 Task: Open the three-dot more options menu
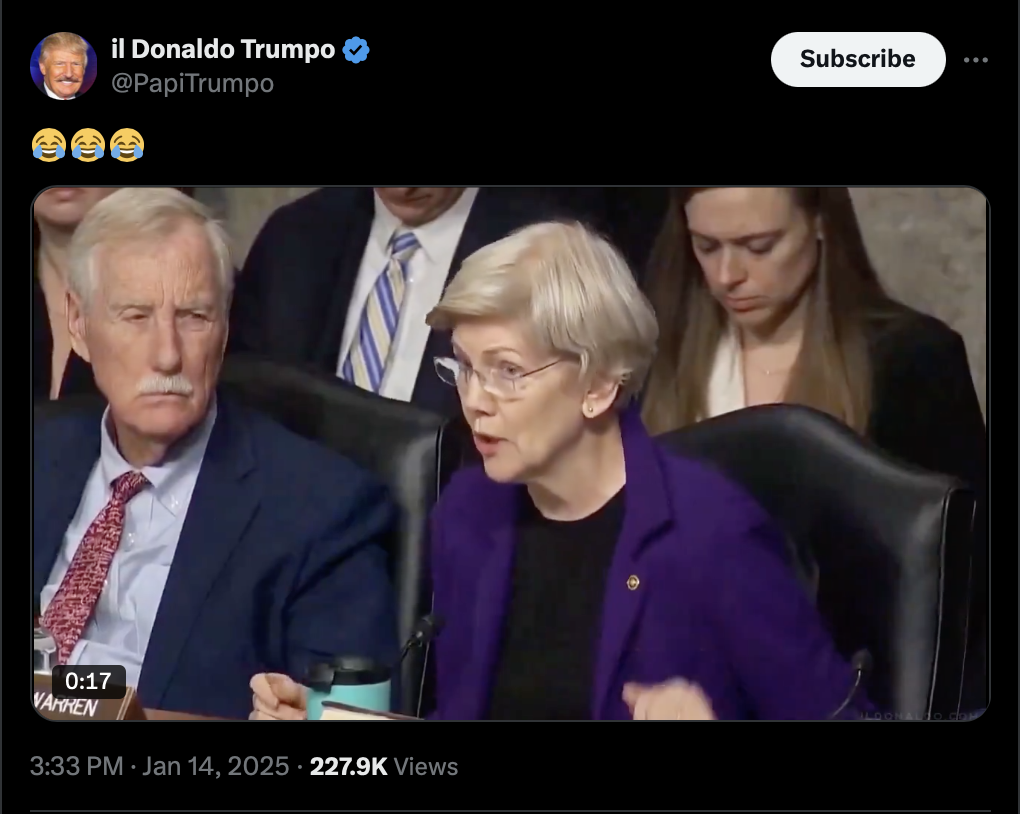coord(976,60)
